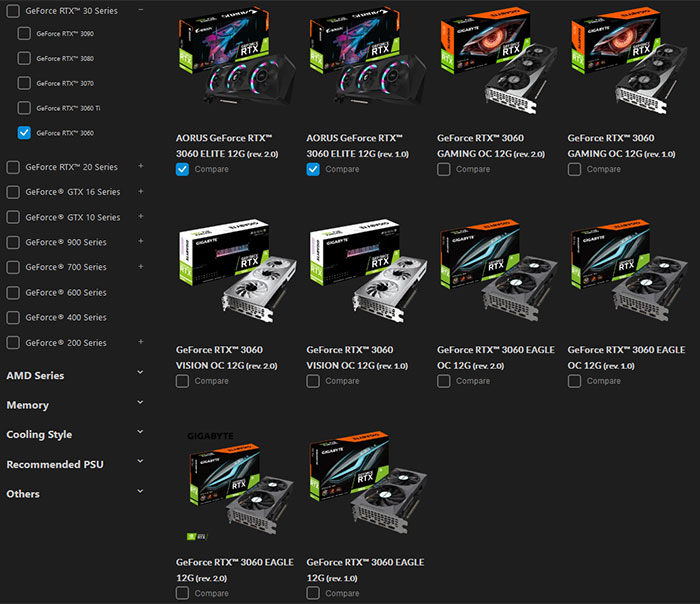
Task: Tick the GeForce RTX 3090 filter
Action: (24, 33)
